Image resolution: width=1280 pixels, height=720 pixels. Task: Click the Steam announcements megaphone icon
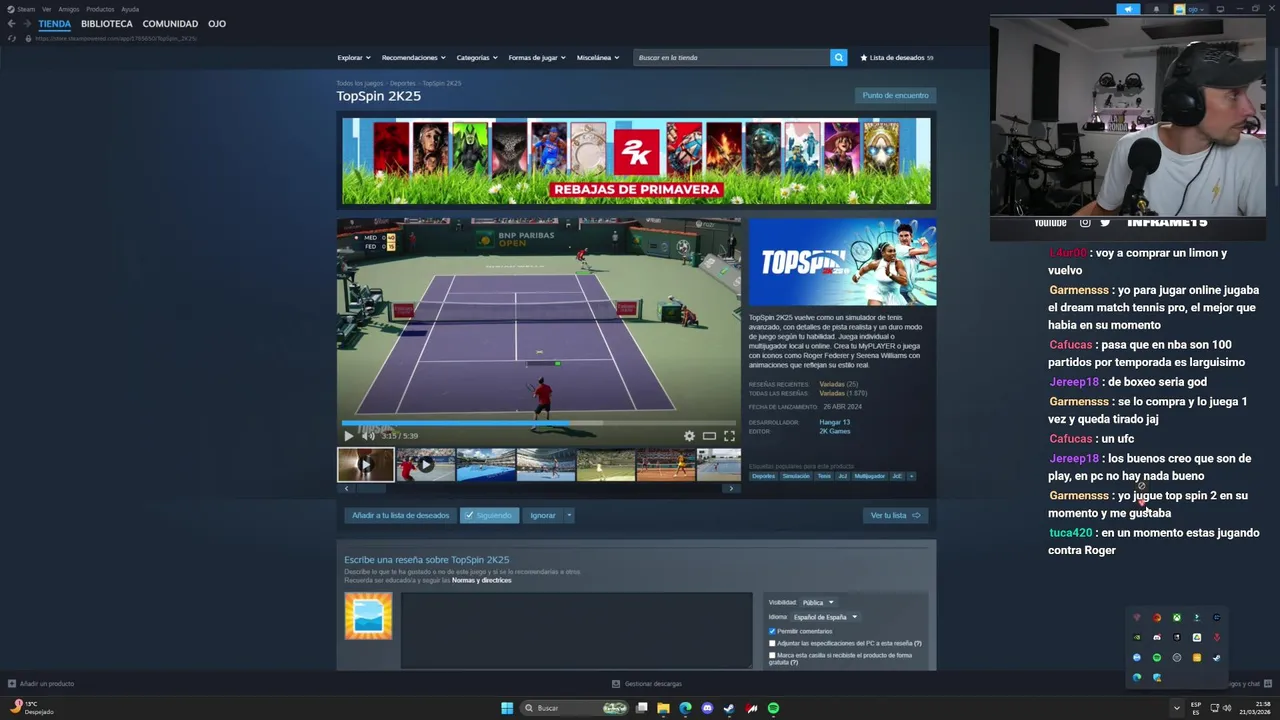pos(1128,9)
